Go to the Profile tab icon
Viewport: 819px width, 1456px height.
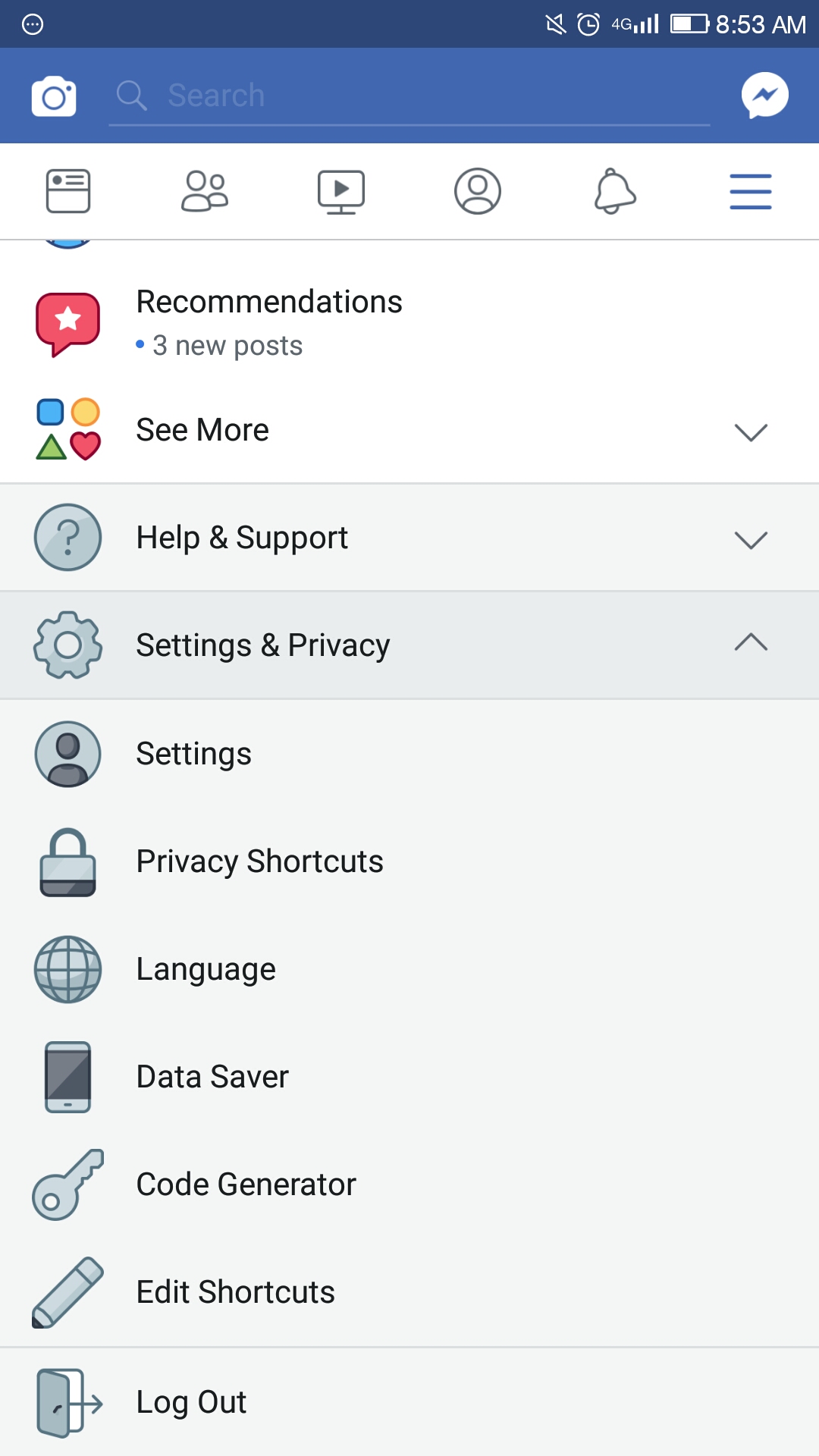pyautogui.click(x=478, y=191)
